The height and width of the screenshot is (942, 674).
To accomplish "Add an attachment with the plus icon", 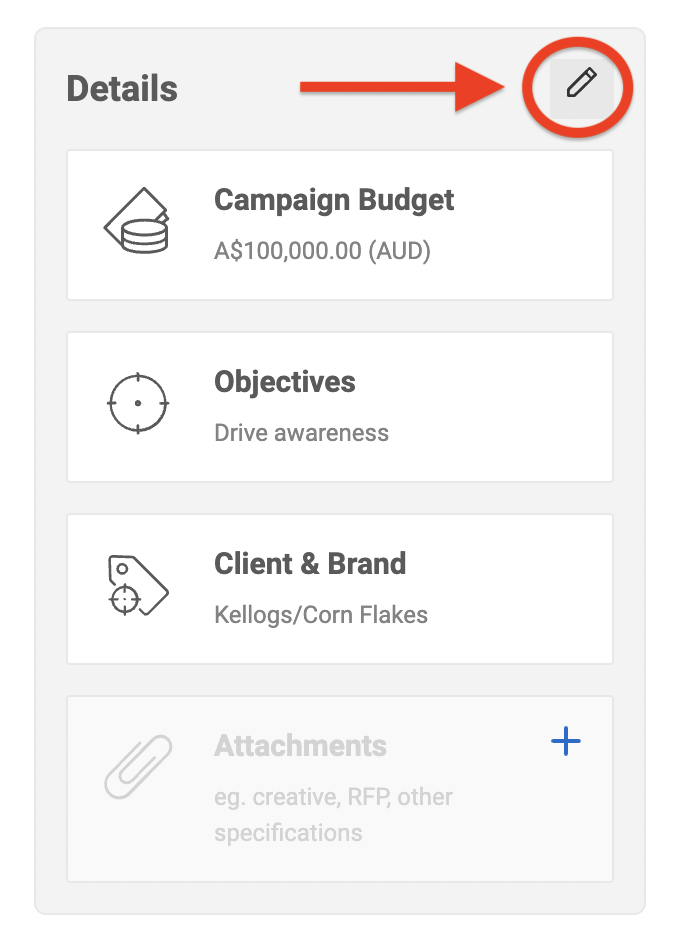I will coord(566,742).
